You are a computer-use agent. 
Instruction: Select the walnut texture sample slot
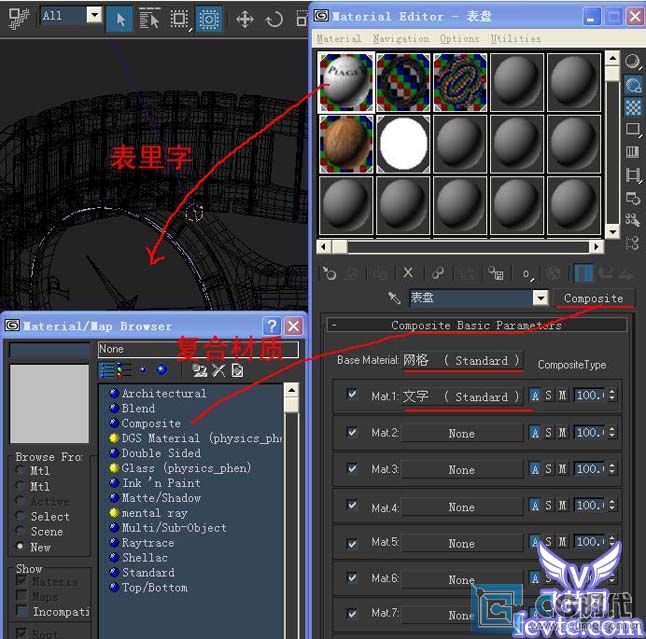(x=346, y=144)
